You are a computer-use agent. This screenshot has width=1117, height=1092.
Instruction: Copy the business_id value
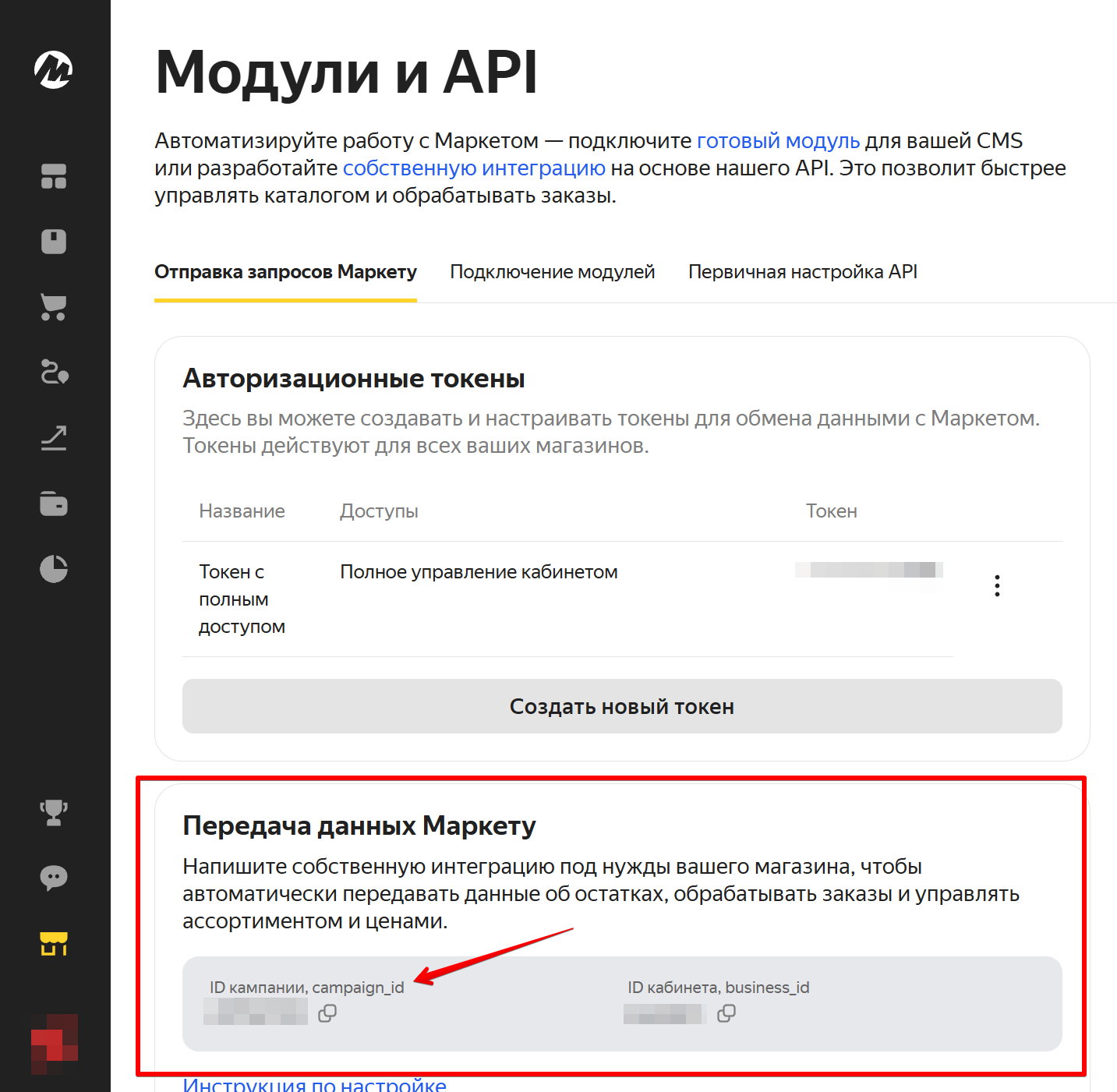tap(726, 1013)
